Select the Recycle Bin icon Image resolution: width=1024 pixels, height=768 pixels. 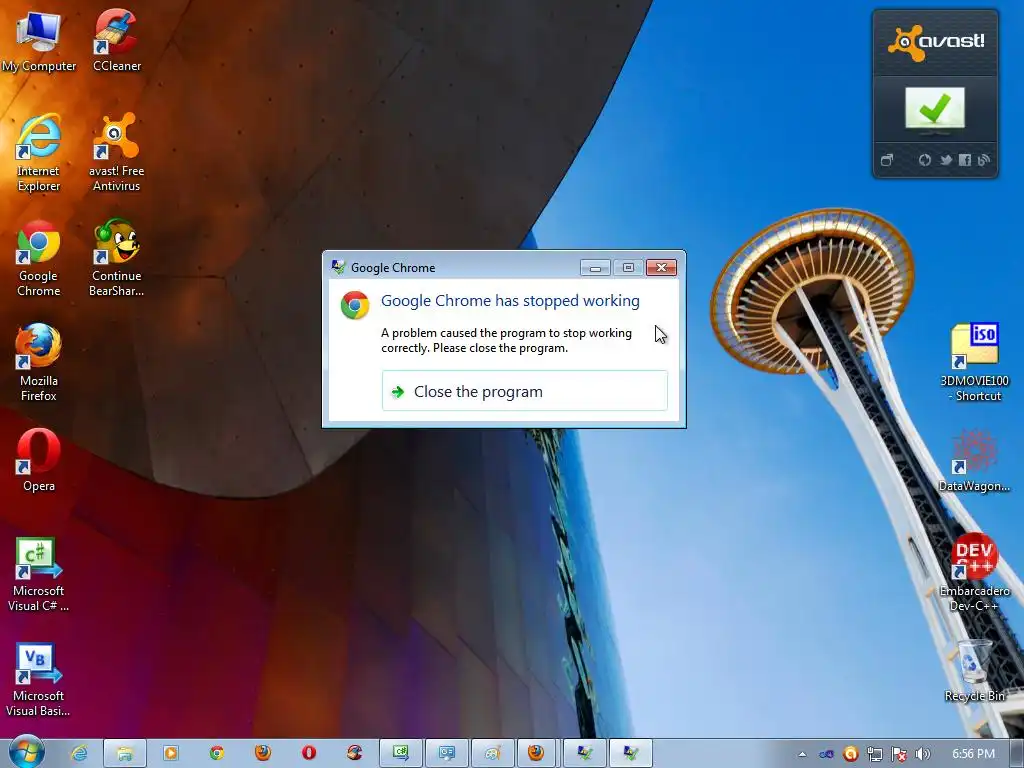coord(974,671)
